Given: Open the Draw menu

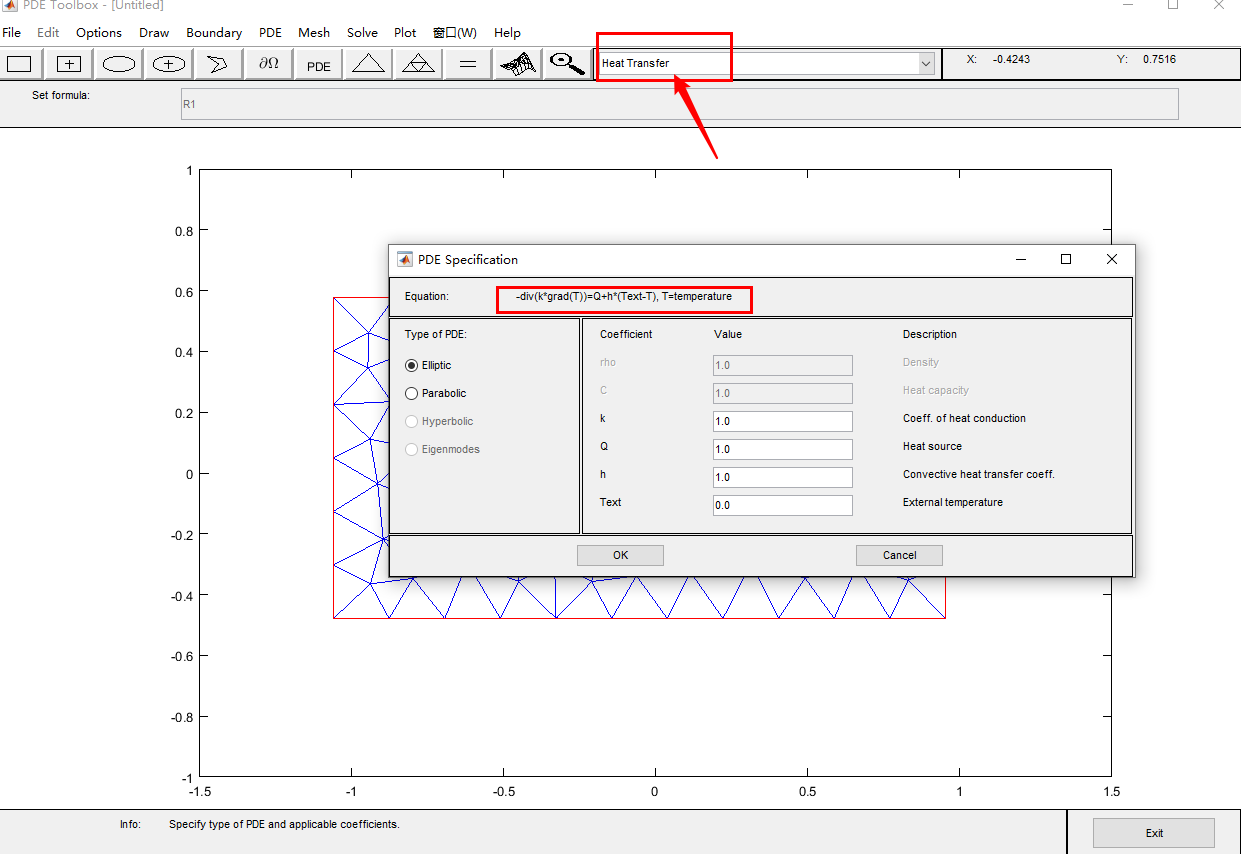Looking at the screenshot, I should (x=154, y=33).
